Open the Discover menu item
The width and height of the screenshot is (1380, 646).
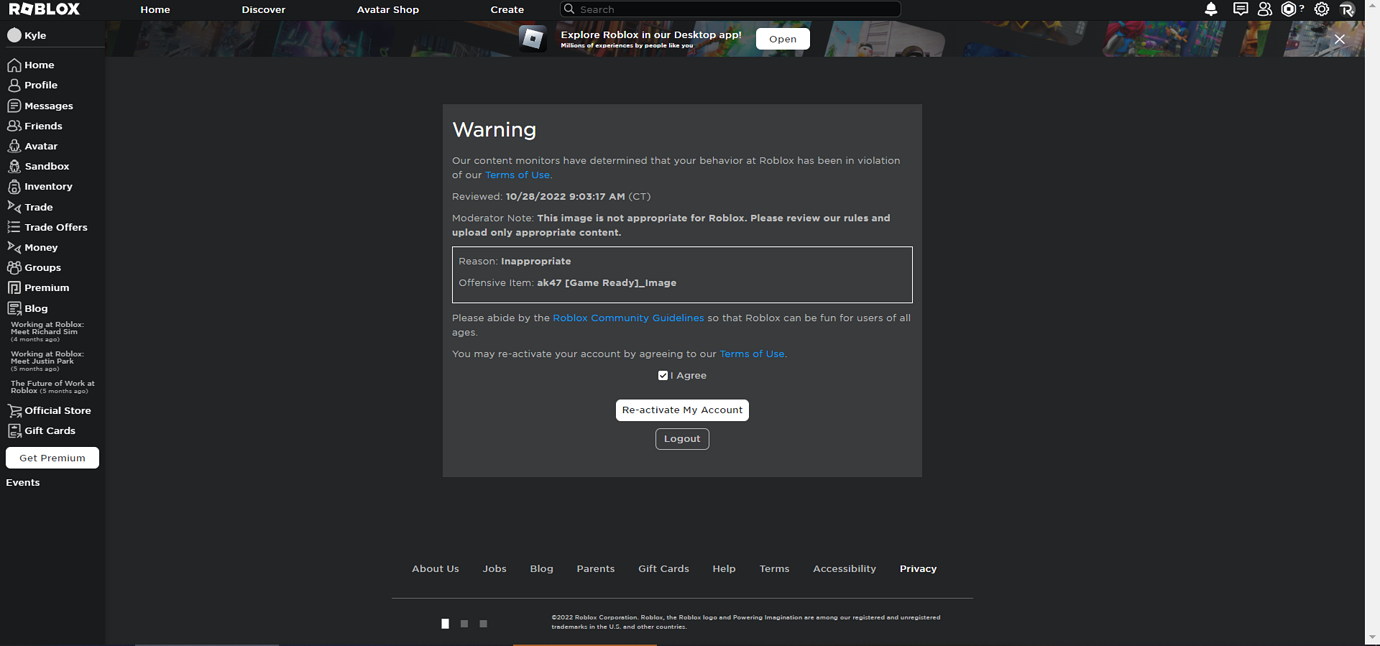coord(263,9)
